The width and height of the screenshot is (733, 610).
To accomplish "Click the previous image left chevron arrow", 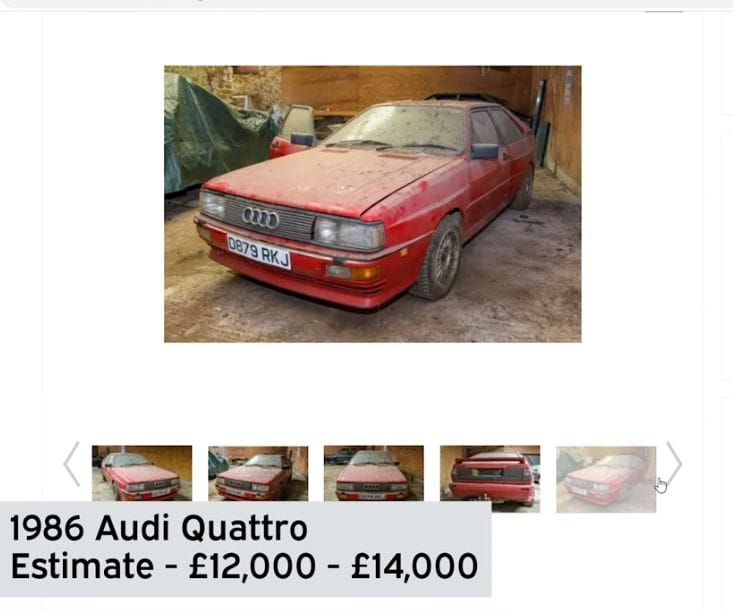I will pos(72,464).
